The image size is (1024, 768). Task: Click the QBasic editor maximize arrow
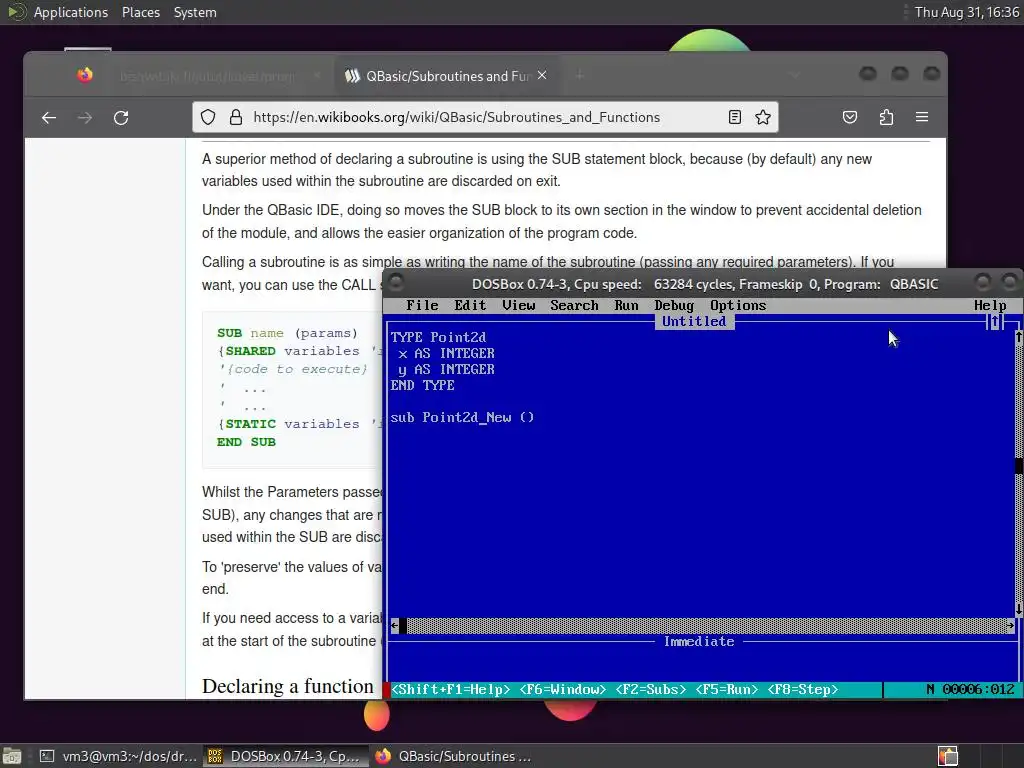pyautogui.click(x=995, y=321)
